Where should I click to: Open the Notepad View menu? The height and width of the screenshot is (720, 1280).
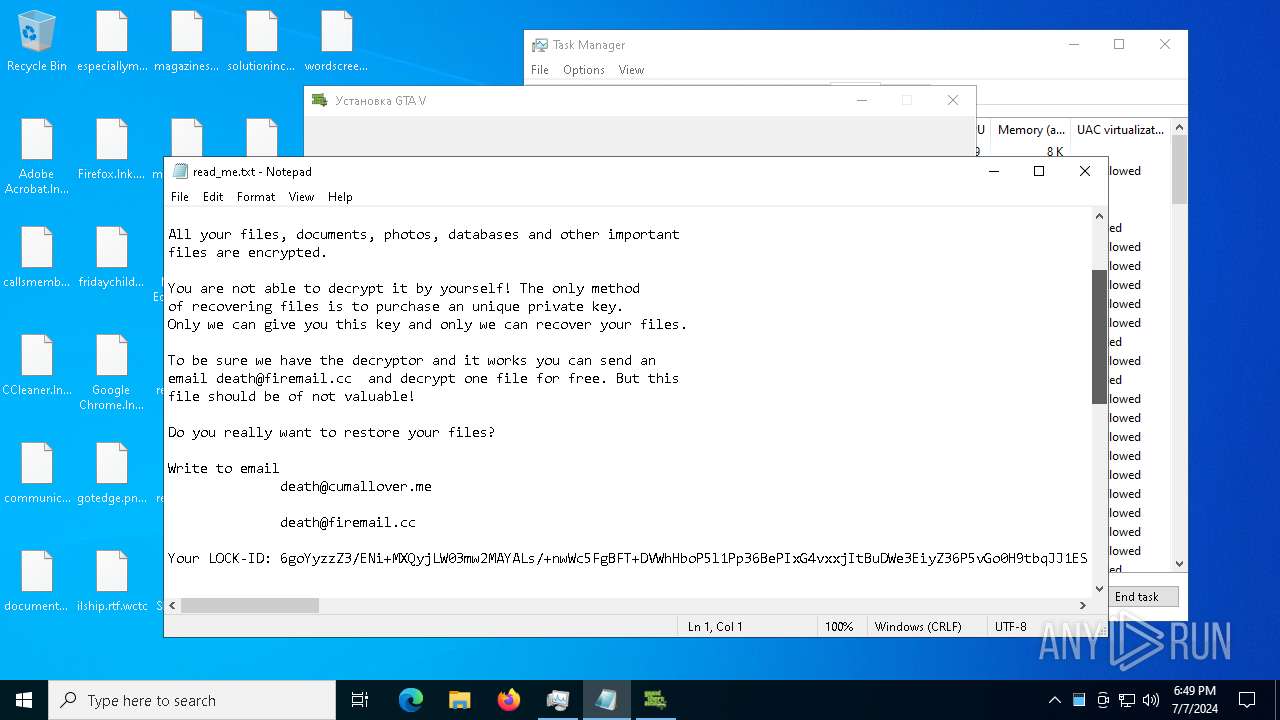click(x=301, y=197)
